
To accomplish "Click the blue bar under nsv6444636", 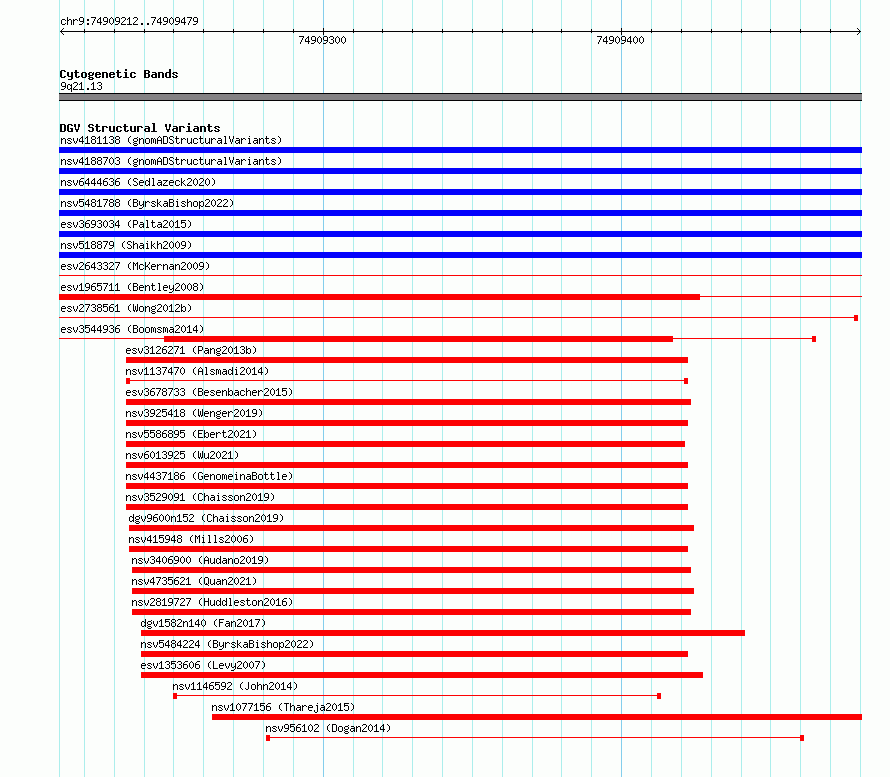I will pos(460,192).
